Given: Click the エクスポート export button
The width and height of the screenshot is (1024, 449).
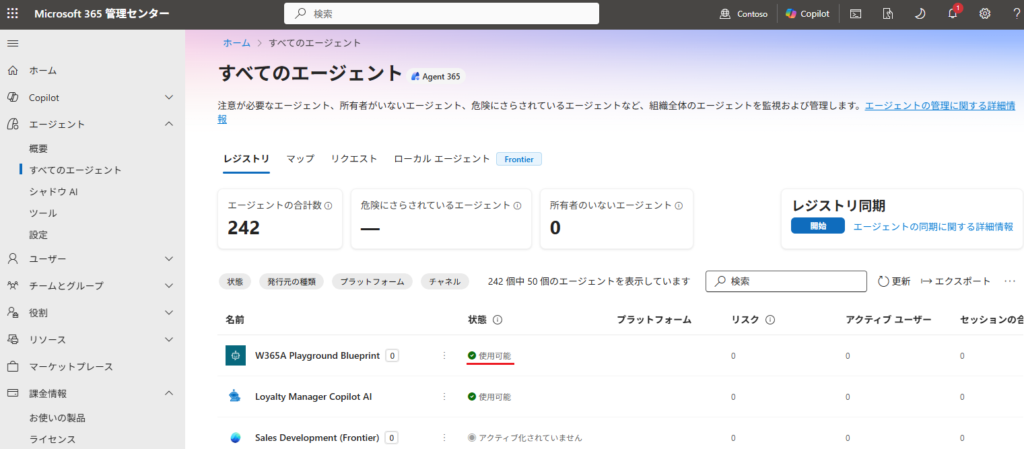Looking at the screenshot, I should coord(955,281).
